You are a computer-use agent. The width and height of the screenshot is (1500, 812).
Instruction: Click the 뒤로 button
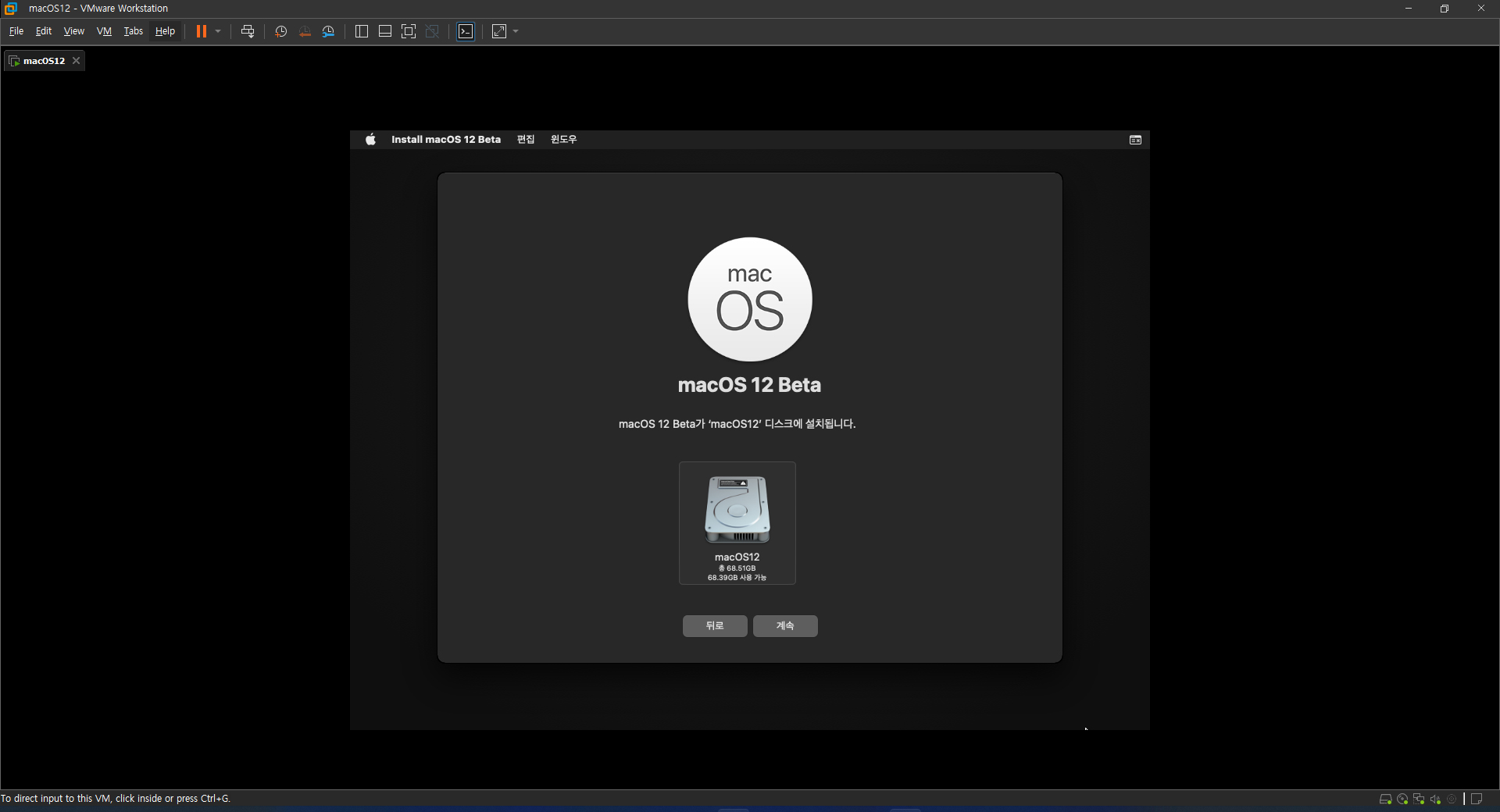click(x=715, y=626)
